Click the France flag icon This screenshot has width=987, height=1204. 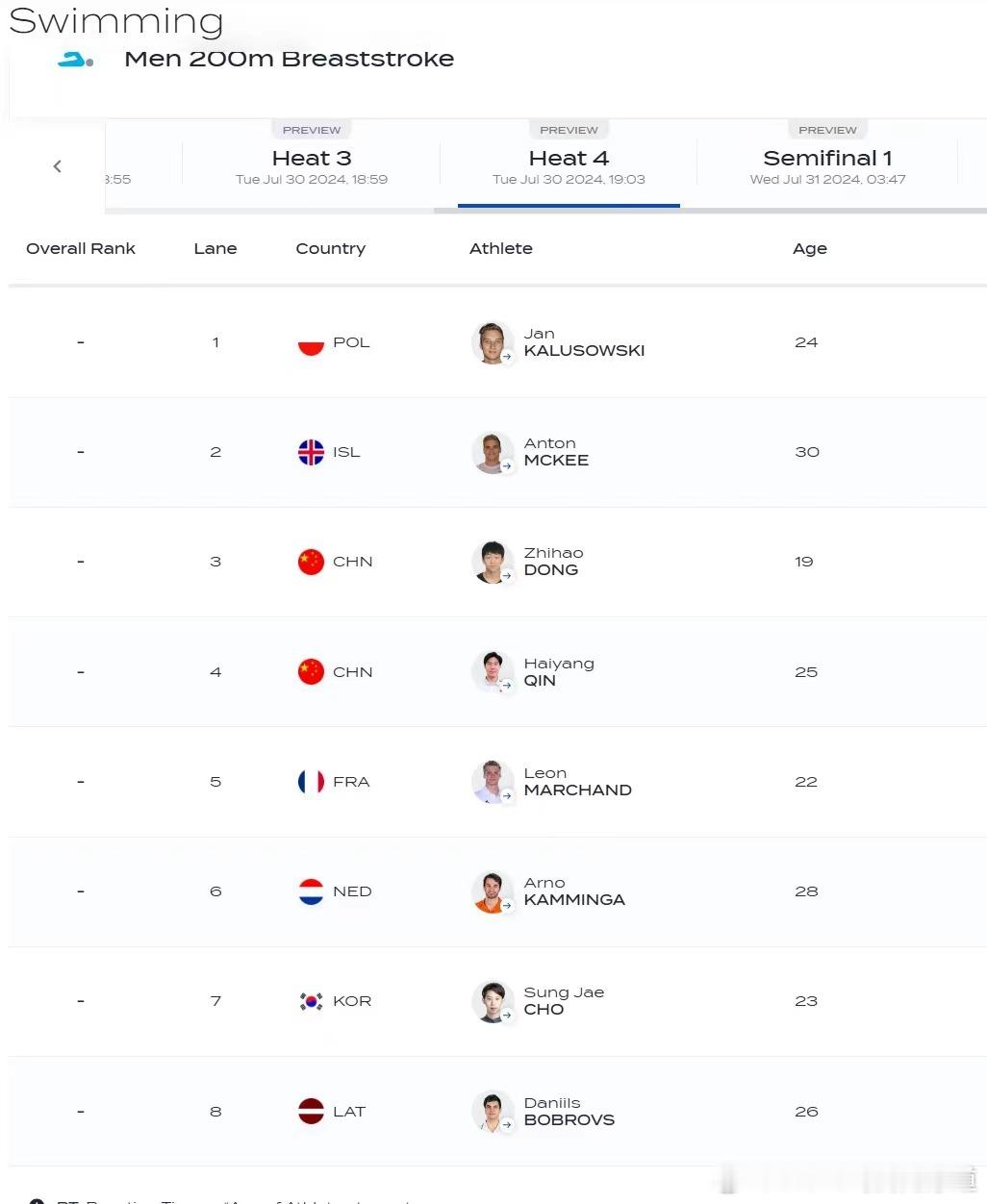311,782
